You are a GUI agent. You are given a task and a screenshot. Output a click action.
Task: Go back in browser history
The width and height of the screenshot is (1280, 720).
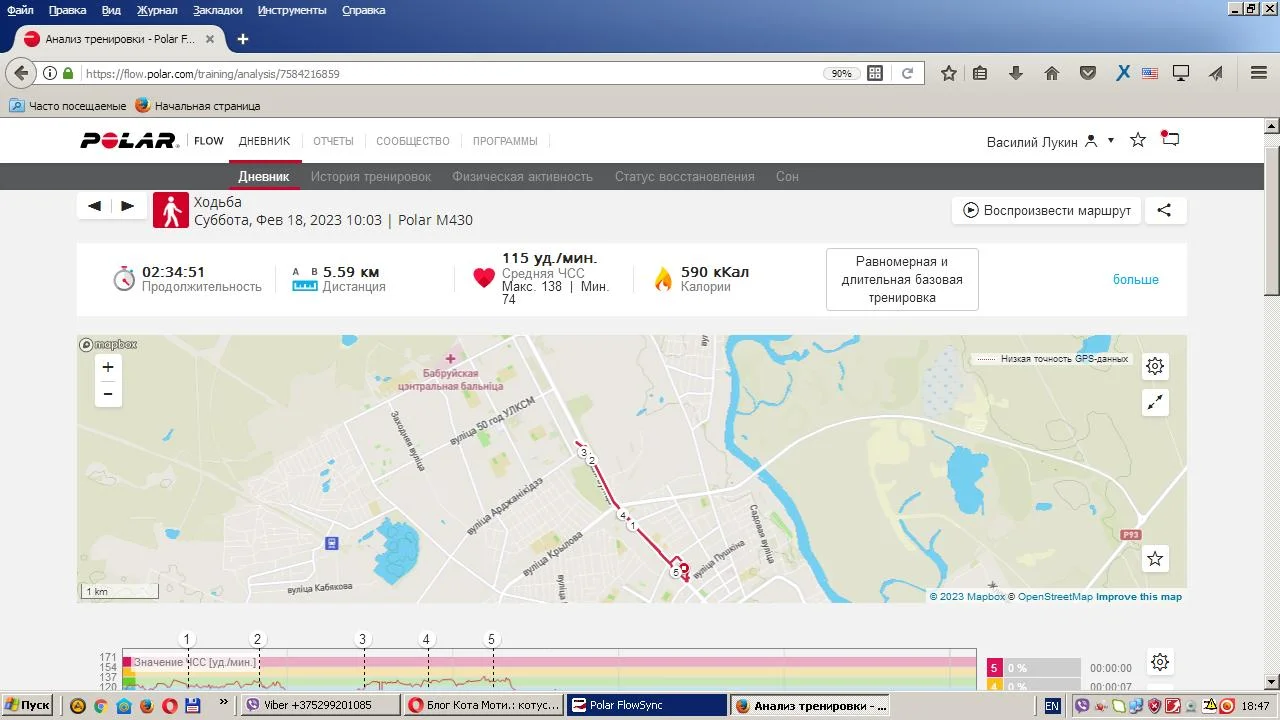point(21,73)
